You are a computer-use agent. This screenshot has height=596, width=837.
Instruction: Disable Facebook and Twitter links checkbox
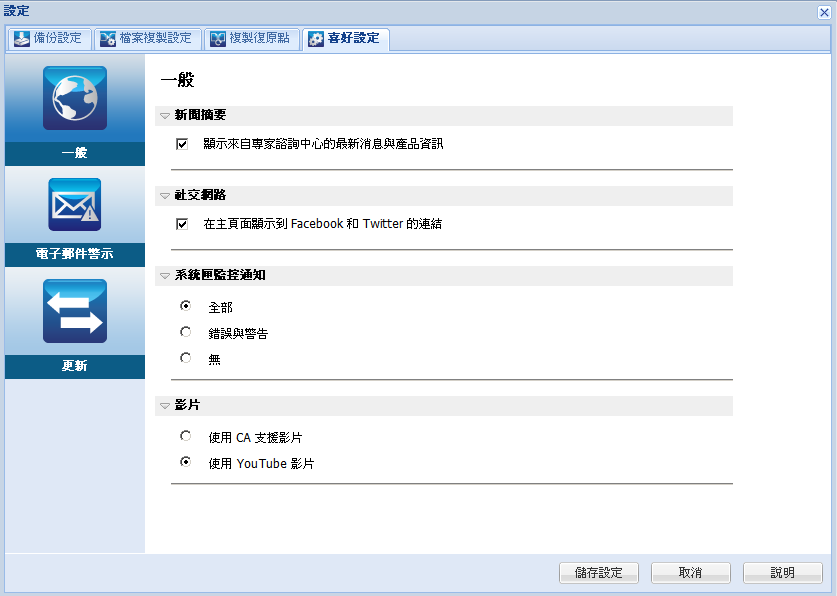(x=182, y=223)
